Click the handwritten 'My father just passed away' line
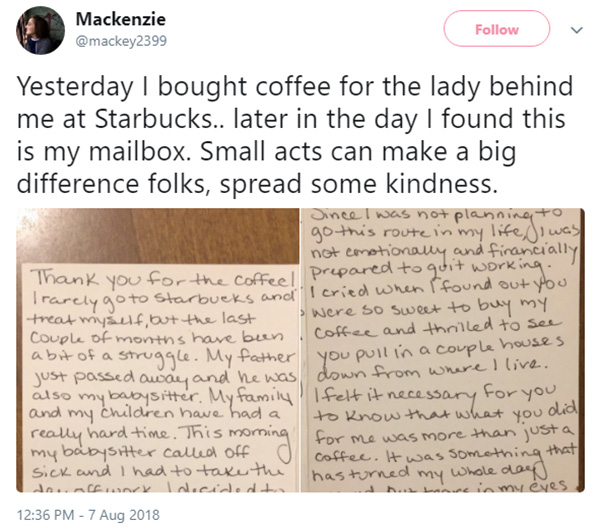 pos(161,367)
